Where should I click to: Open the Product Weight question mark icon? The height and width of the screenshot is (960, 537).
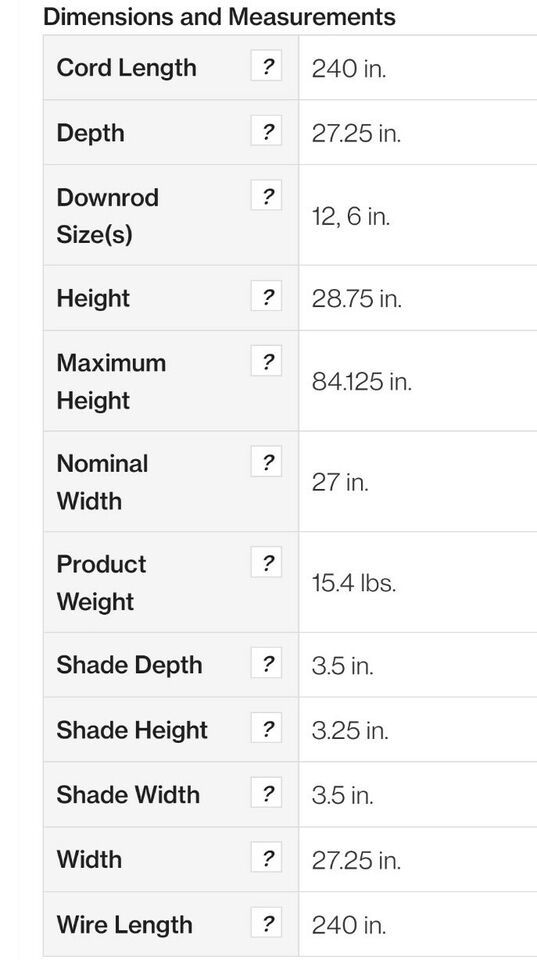266,563
